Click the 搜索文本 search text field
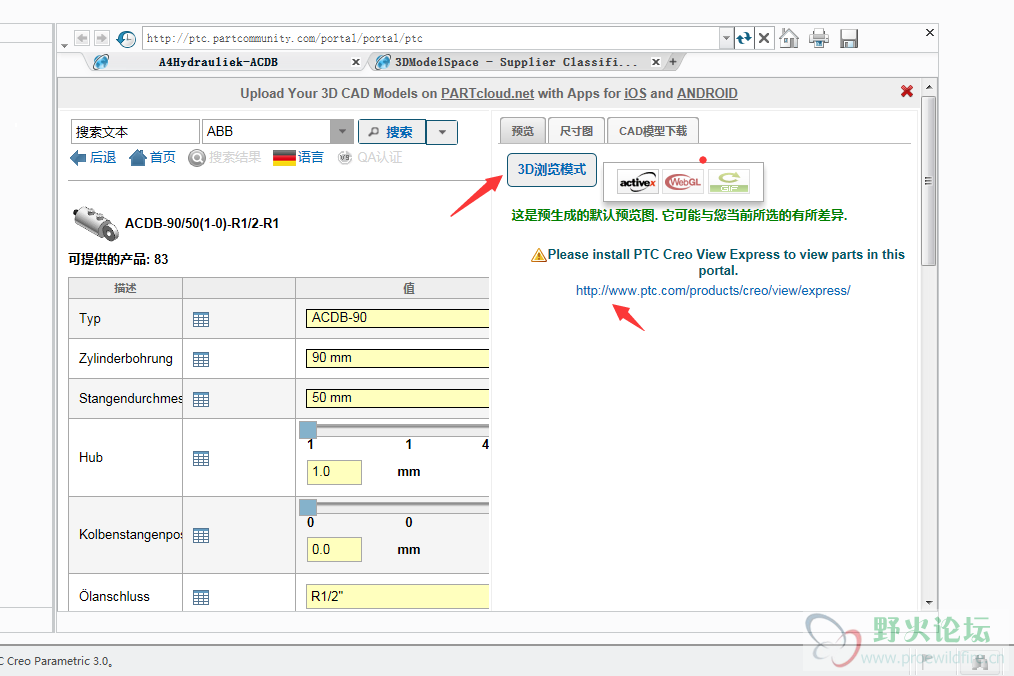Image resolution: width=1014 pixels, height=676 pixels. (135, 132)
